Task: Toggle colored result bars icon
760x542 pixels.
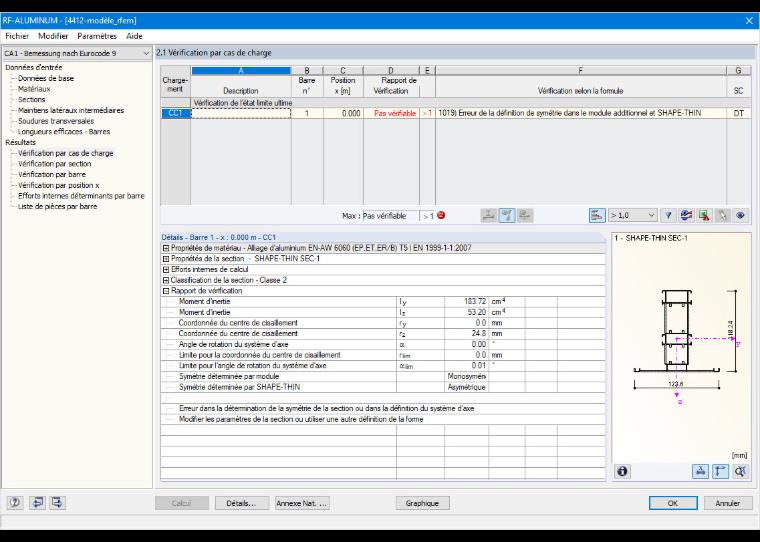Action: 597,215
